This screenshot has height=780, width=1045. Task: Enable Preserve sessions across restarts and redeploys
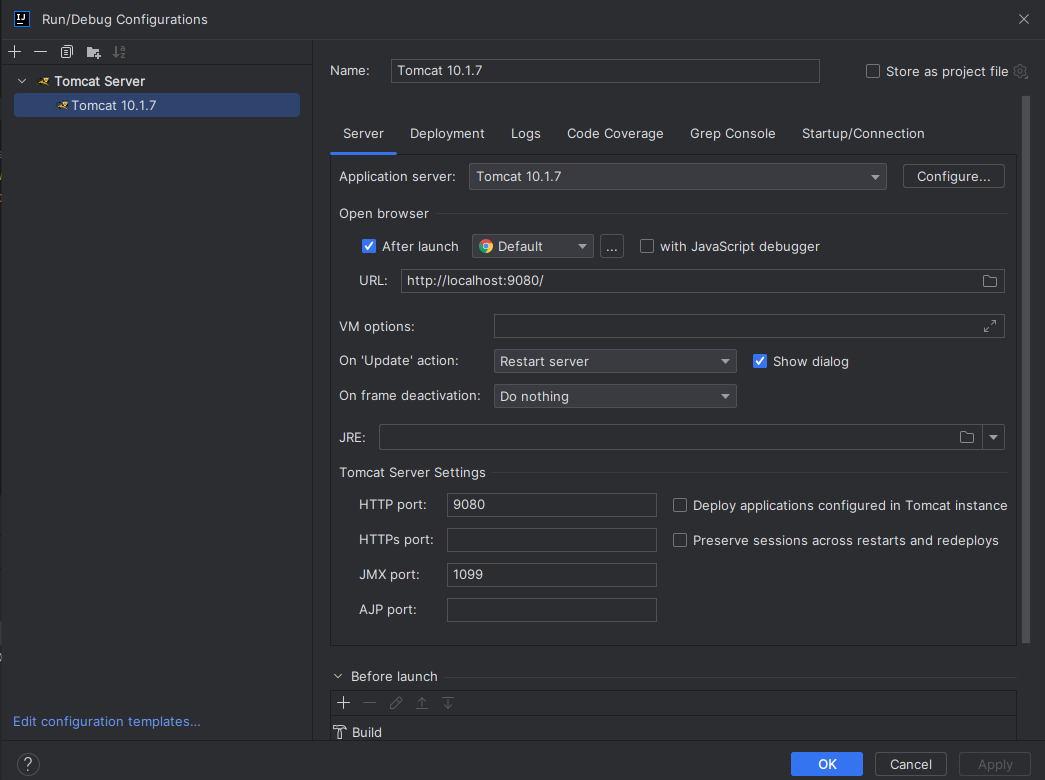680,539
